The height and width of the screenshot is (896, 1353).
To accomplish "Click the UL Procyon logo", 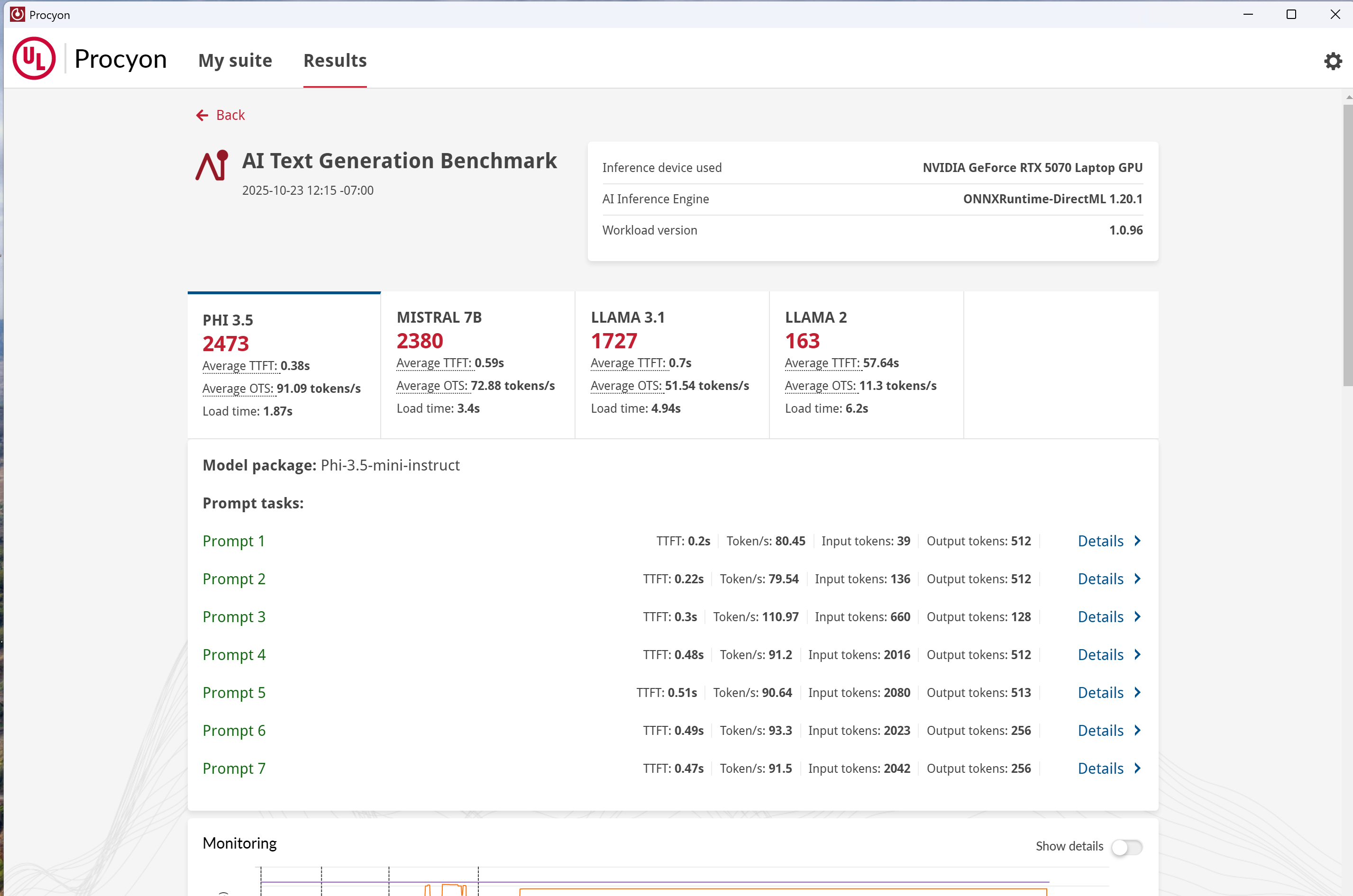I will point(34,59).
